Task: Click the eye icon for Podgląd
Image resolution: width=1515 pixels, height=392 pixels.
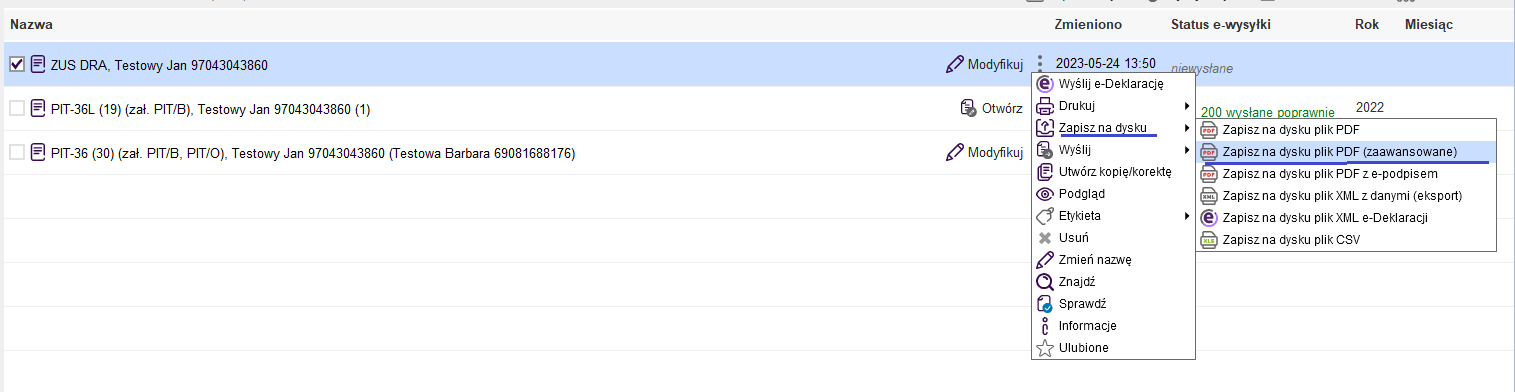Action: coord(1044,194)
